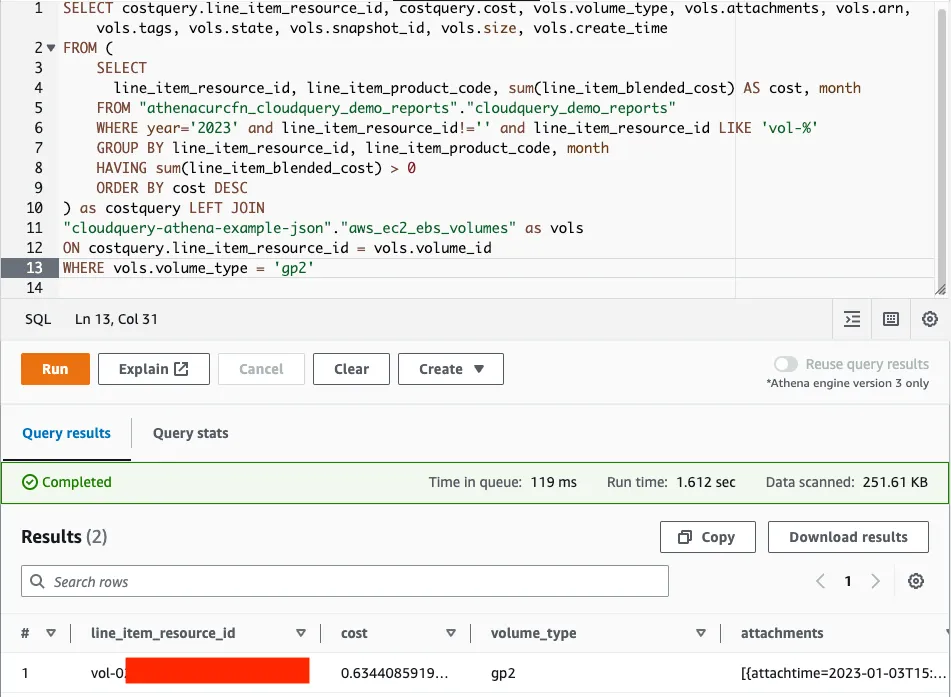Click line number 14 in gutter
Image resolution: width=951 pixels, height=697 pixels.
[x=35, y=288]
